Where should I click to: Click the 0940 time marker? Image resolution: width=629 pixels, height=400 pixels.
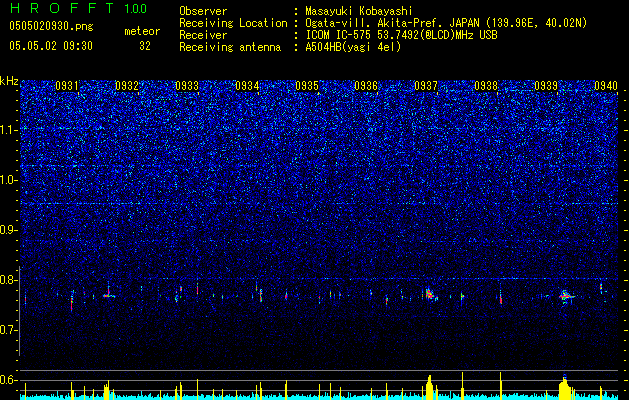point(606,85)
